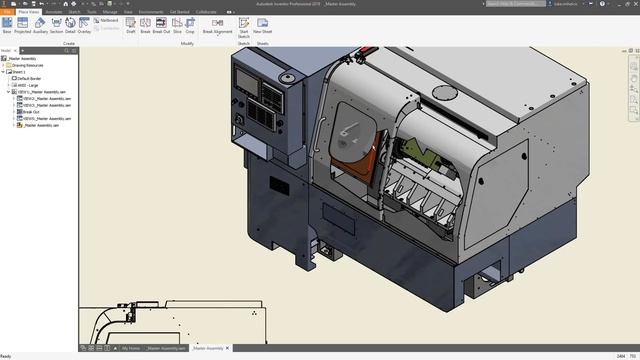Screen dimensions: 640x360
Task: Switch to the Get Started ribbon tab
Action: pos(180,12)
